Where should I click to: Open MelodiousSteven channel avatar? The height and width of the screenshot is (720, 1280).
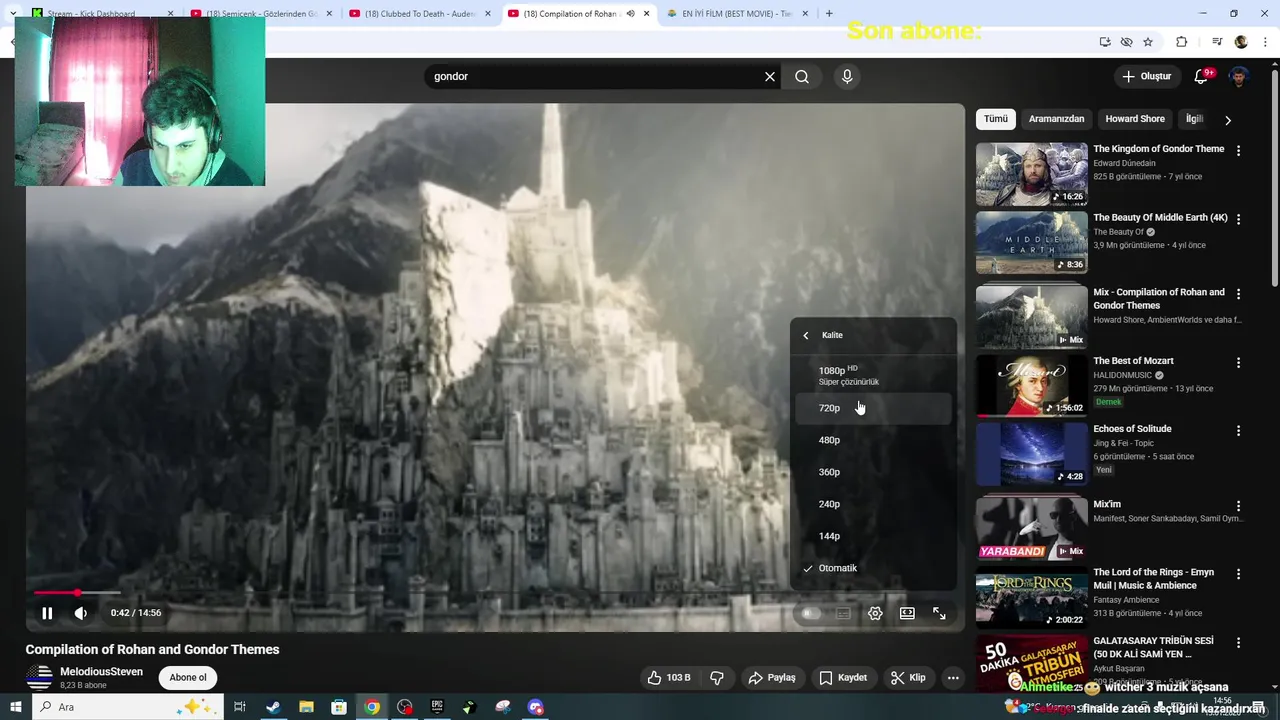coord(39,678)
